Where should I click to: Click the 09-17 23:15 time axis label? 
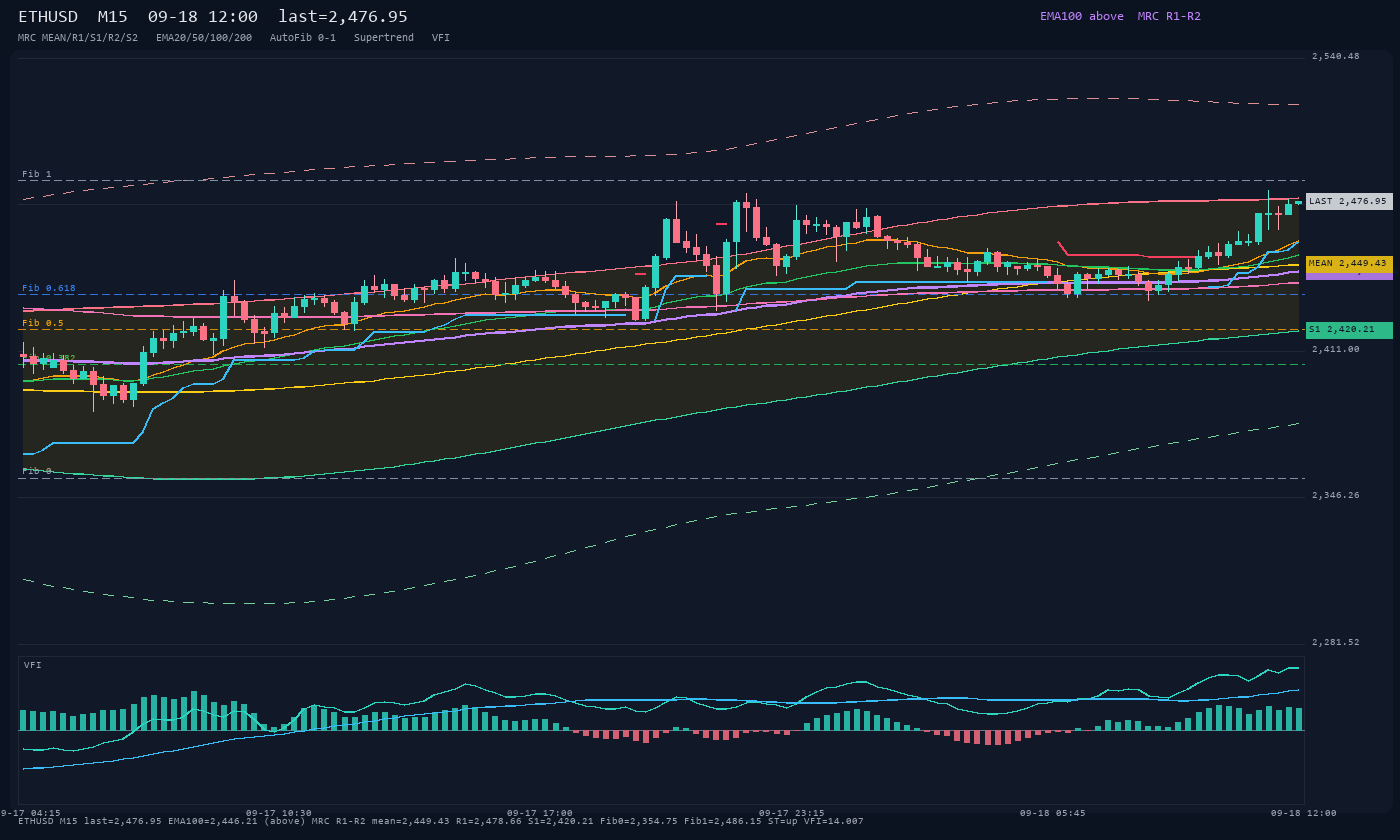coord(792,813)
